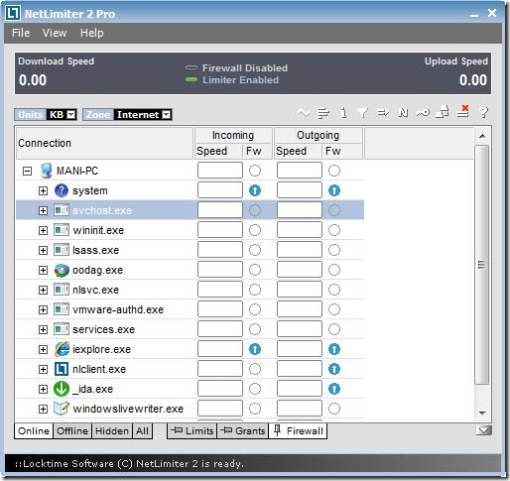Toggle incoming firewall rule for system
510x481 pixels.
pyautogui.click(x=255, y=191)
